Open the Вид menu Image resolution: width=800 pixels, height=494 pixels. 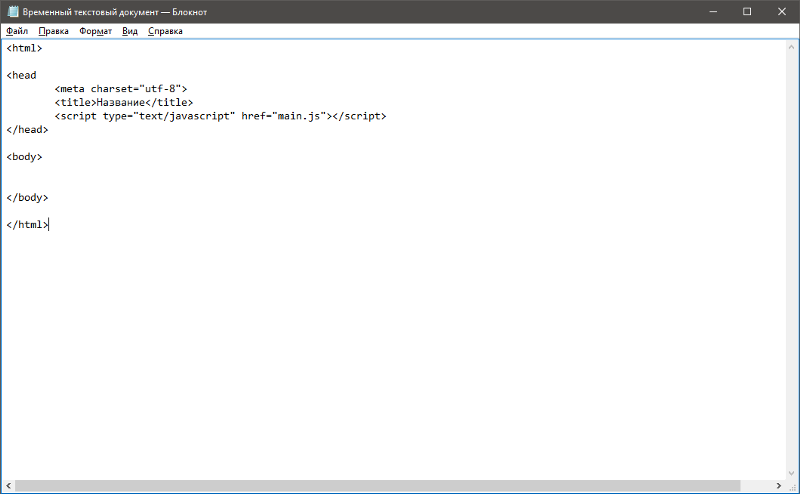click(x=130, y=31)
